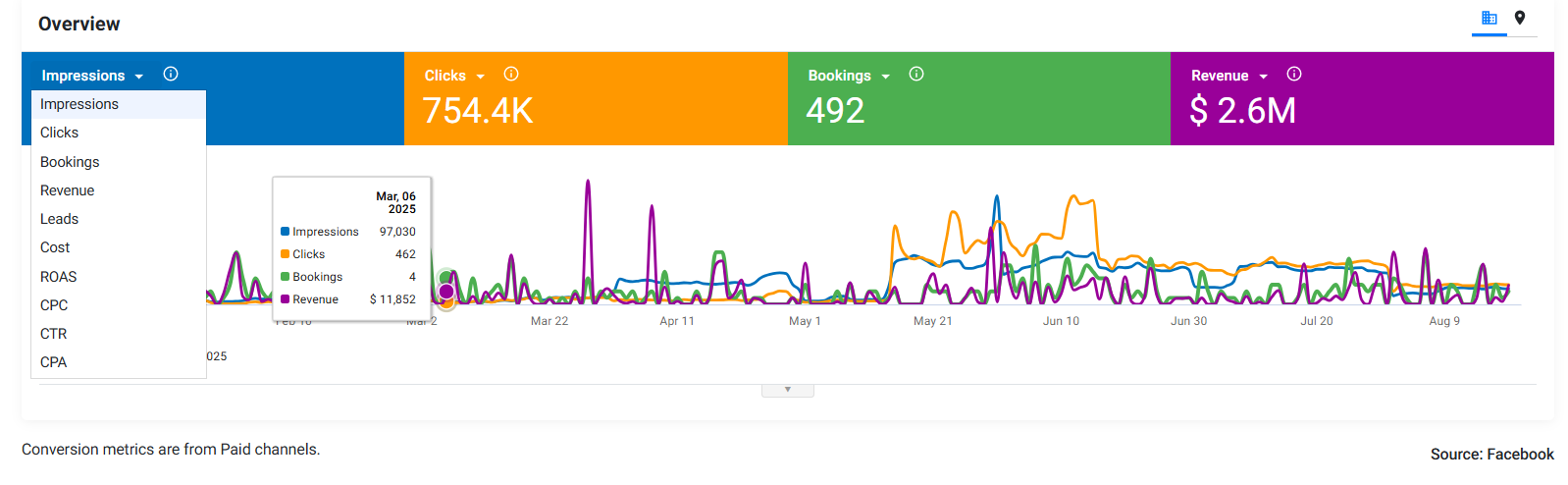Select ROAS in the dropdown list
The height and width of the screenshot is (485, 1568).
[x=119, y=277]
